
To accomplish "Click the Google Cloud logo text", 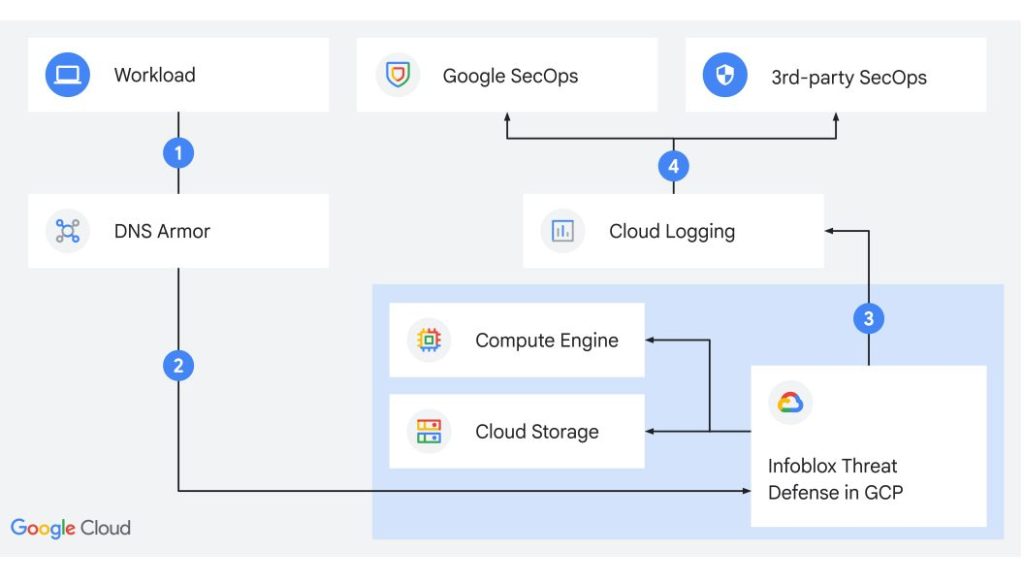I will pos(70,528).
